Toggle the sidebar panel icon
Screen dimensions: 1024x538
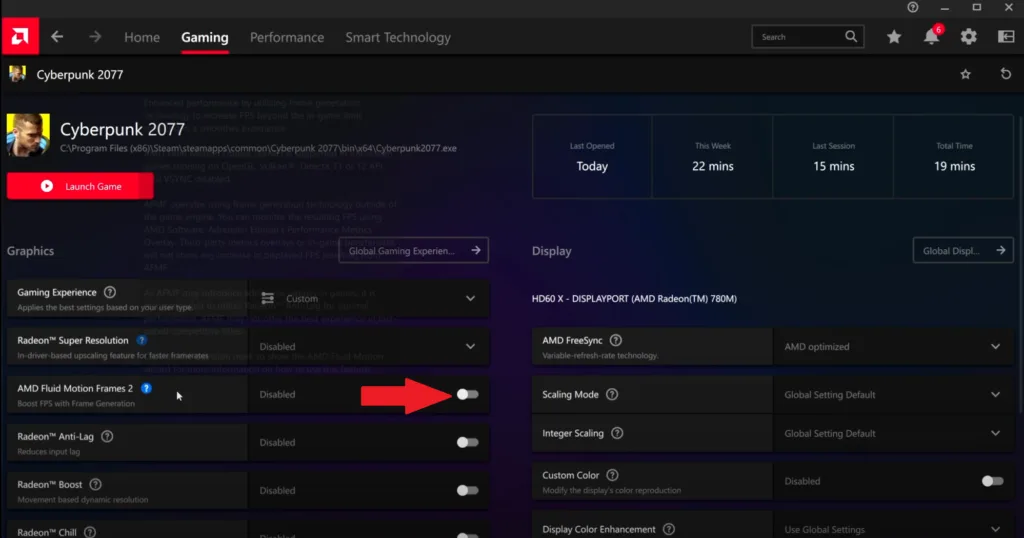coord(1006,37)
